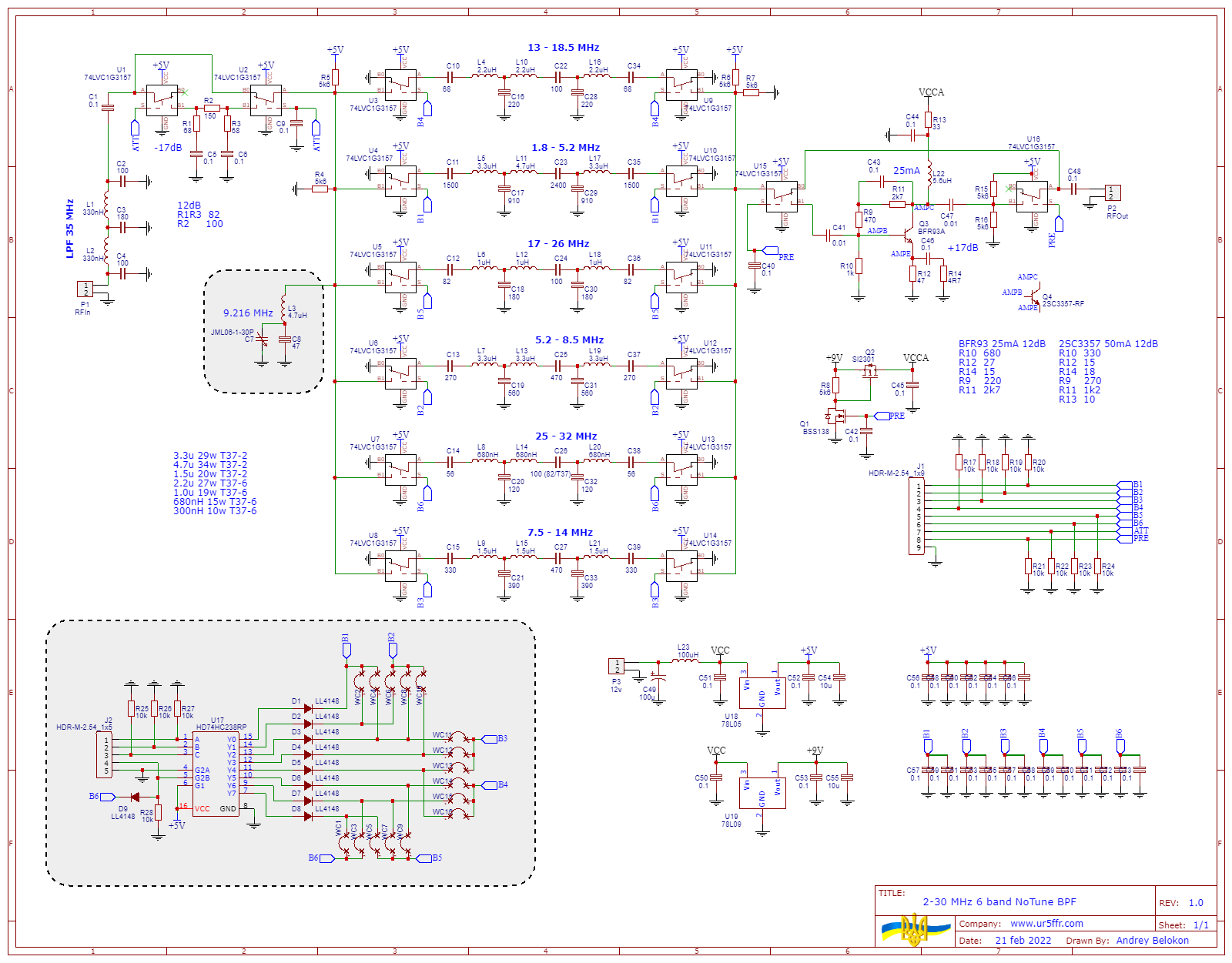Viewport: 1232px width, 963px height.
Task: Select the P3 12v power connector
Action: tap(616, 666)
